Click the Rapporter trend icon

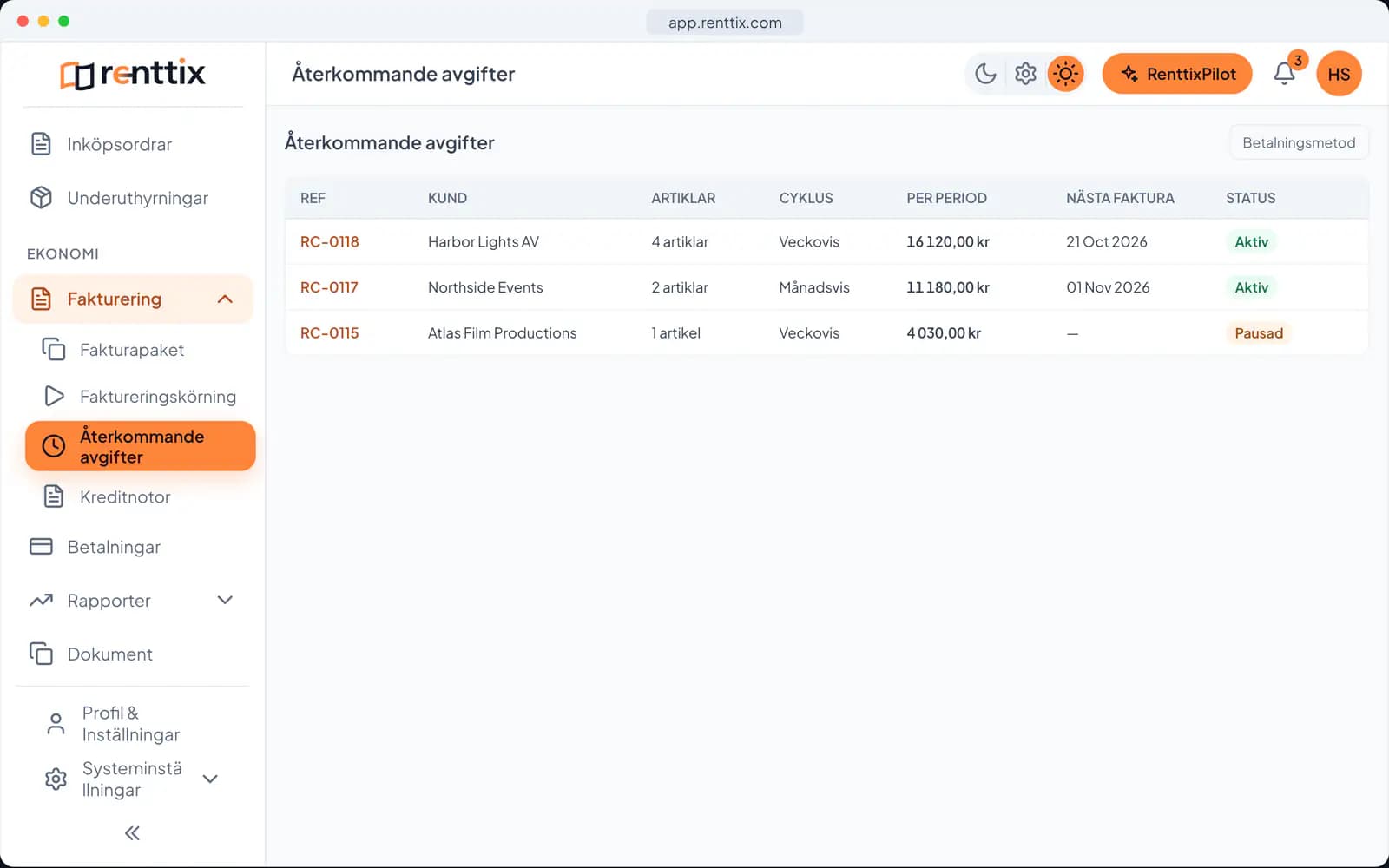41,600
